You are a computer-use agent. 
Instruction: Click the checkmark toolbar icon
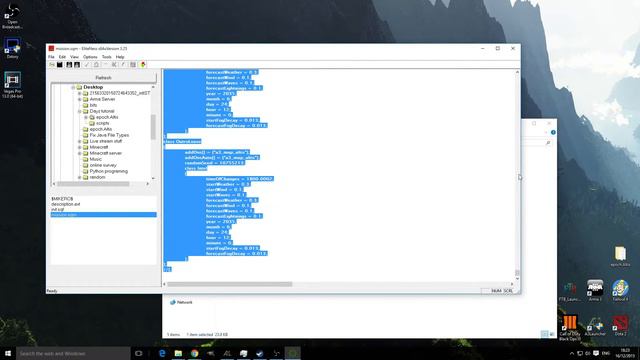pyautogui.click(x=87, y=64)
